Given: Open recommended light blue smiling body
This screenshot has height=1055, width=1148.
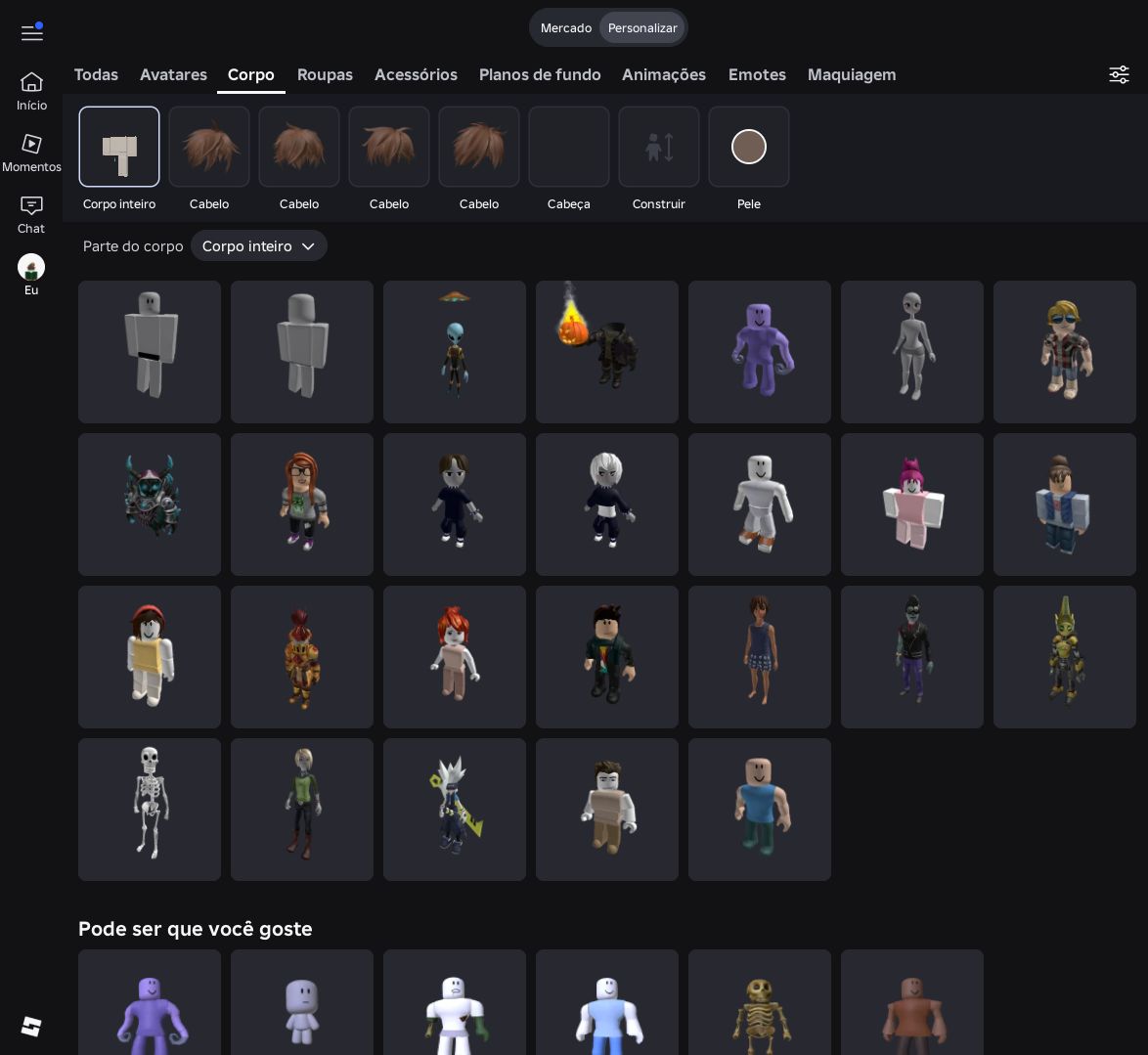Looking at the screenshot, I should coord(607,1002).
